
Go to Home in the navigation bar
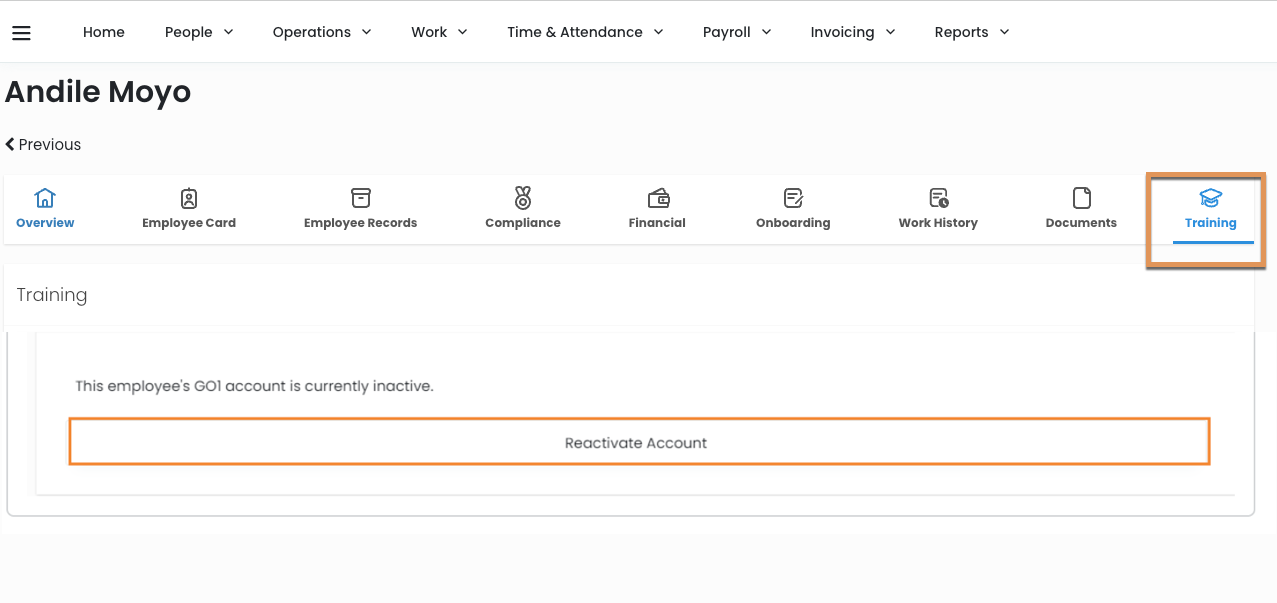104,32
